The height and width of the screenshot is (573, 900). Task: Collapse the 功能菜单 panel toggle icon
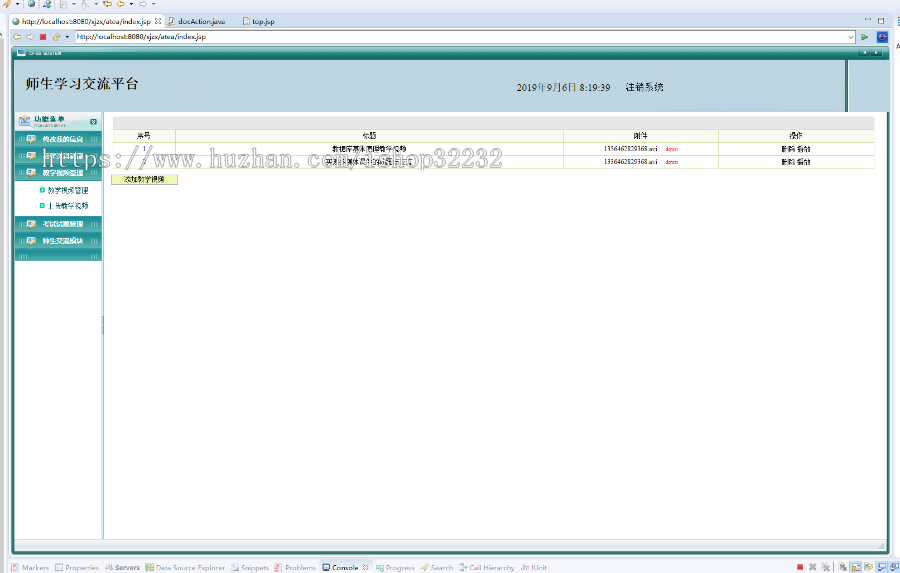pos(93,122)
